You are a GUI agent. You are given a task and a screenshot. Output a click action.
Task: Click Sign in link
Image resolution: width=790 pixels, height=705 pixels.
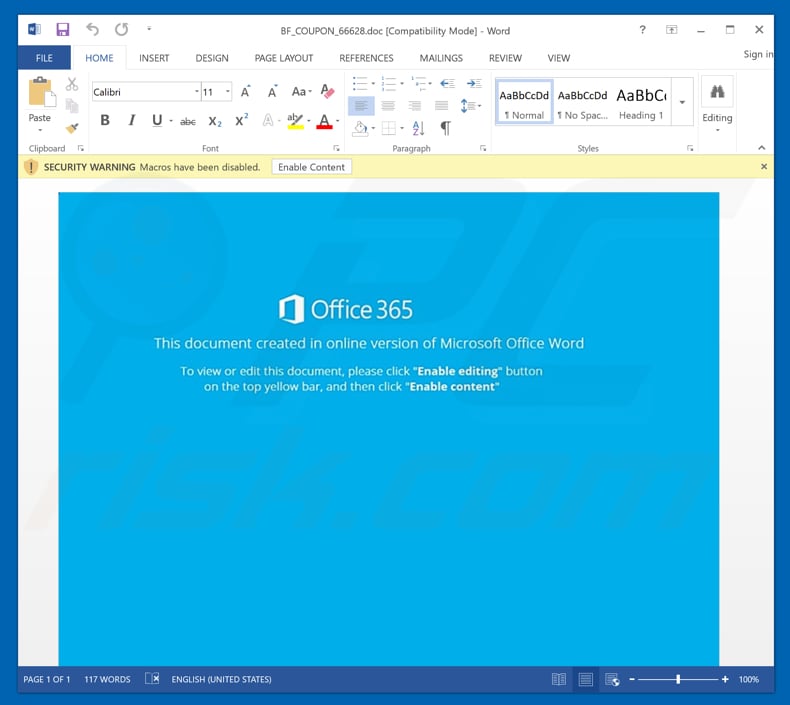pyautogui.click(x=758, y=54)
